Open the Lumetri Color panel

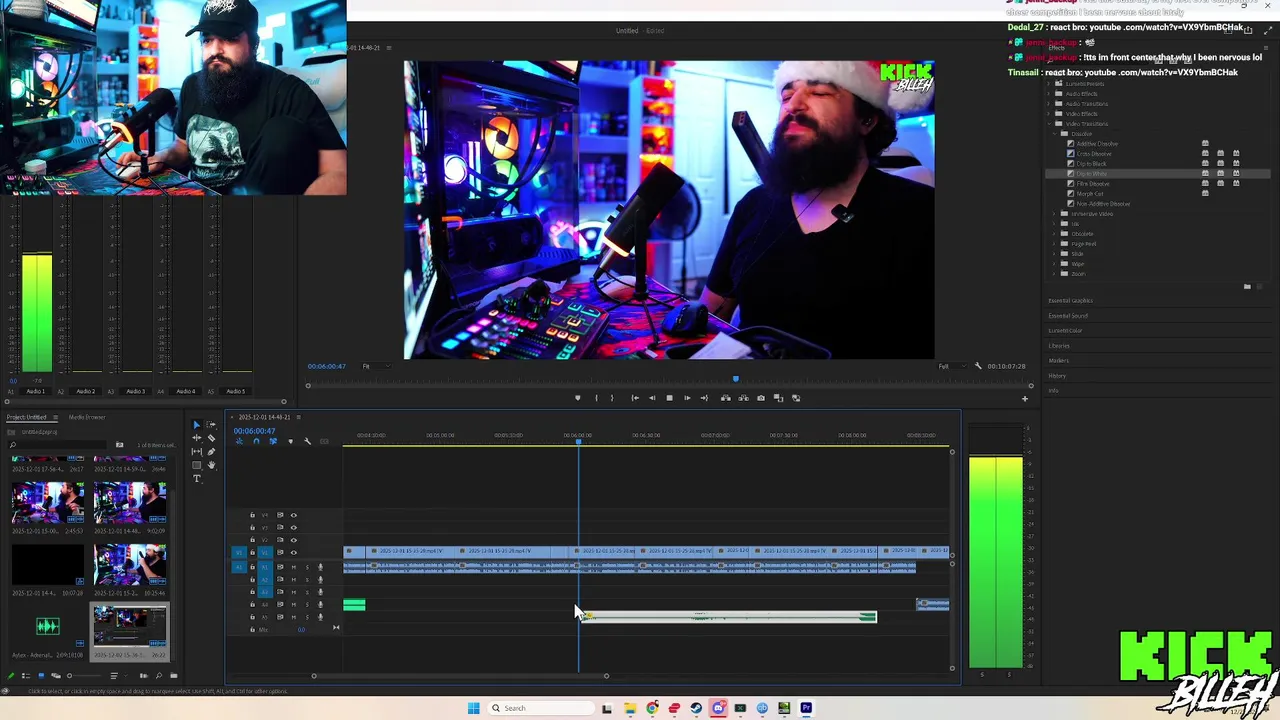(1065, 330)
